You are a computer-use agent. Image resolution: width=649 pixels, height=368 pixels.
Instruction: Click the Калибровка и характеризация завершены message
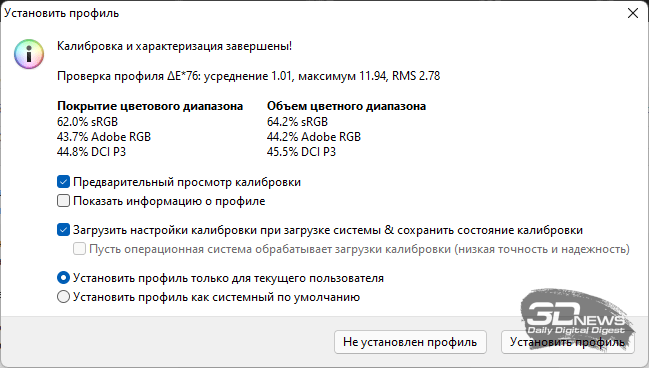[x=174, y=46]
